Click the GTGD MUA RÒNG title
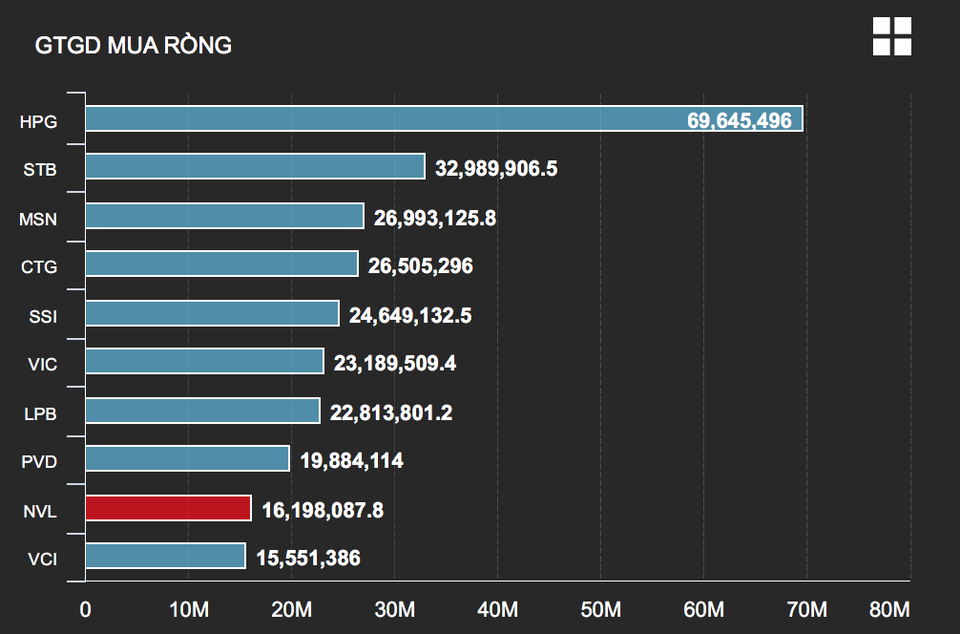This screenshot has height=634, width=960. click(x=133, y=45)
